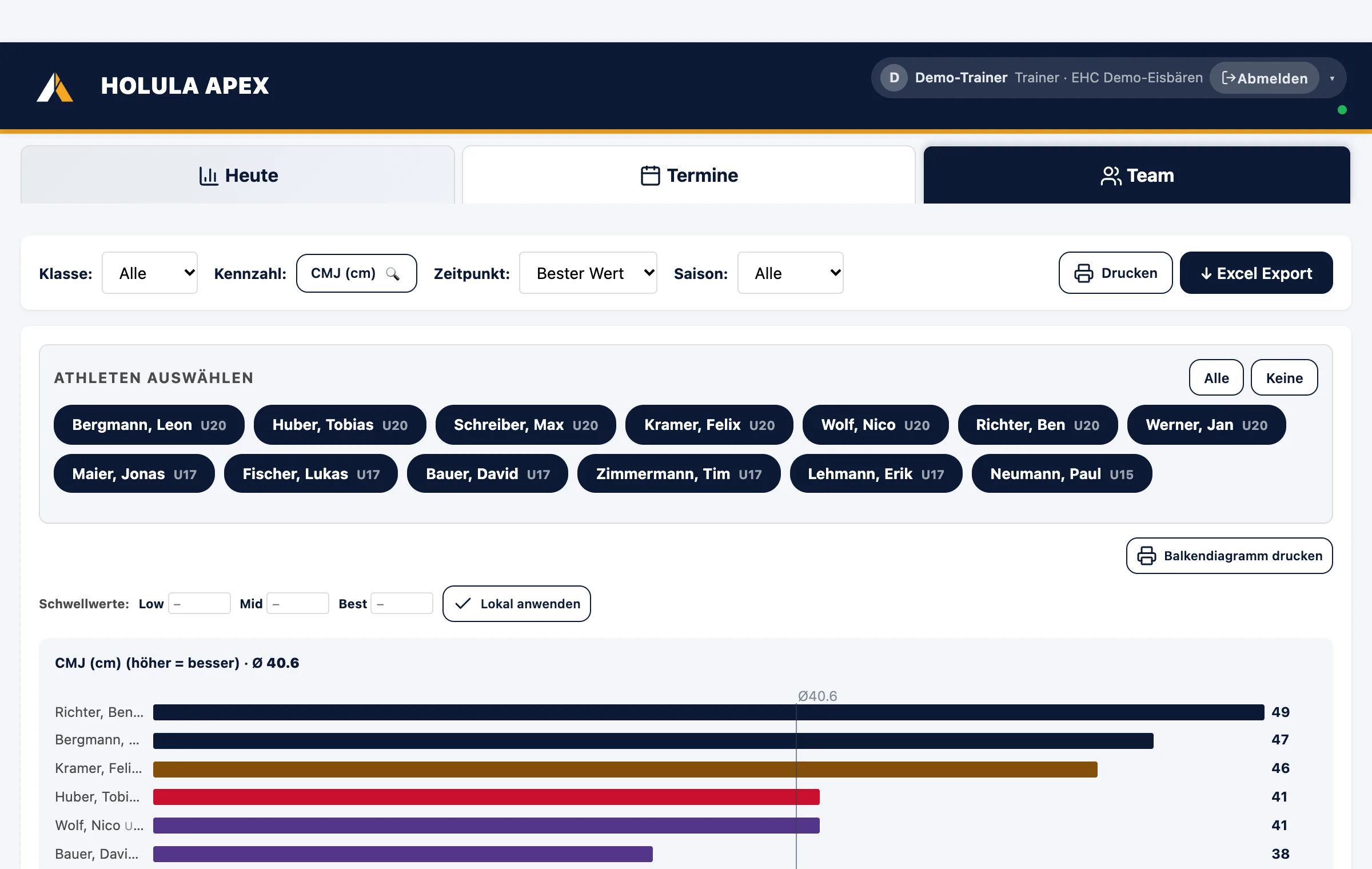Click the red Huber, Tobi... chart bar
This screenshot has width=1372, height=869.
(x=486, y=797)
